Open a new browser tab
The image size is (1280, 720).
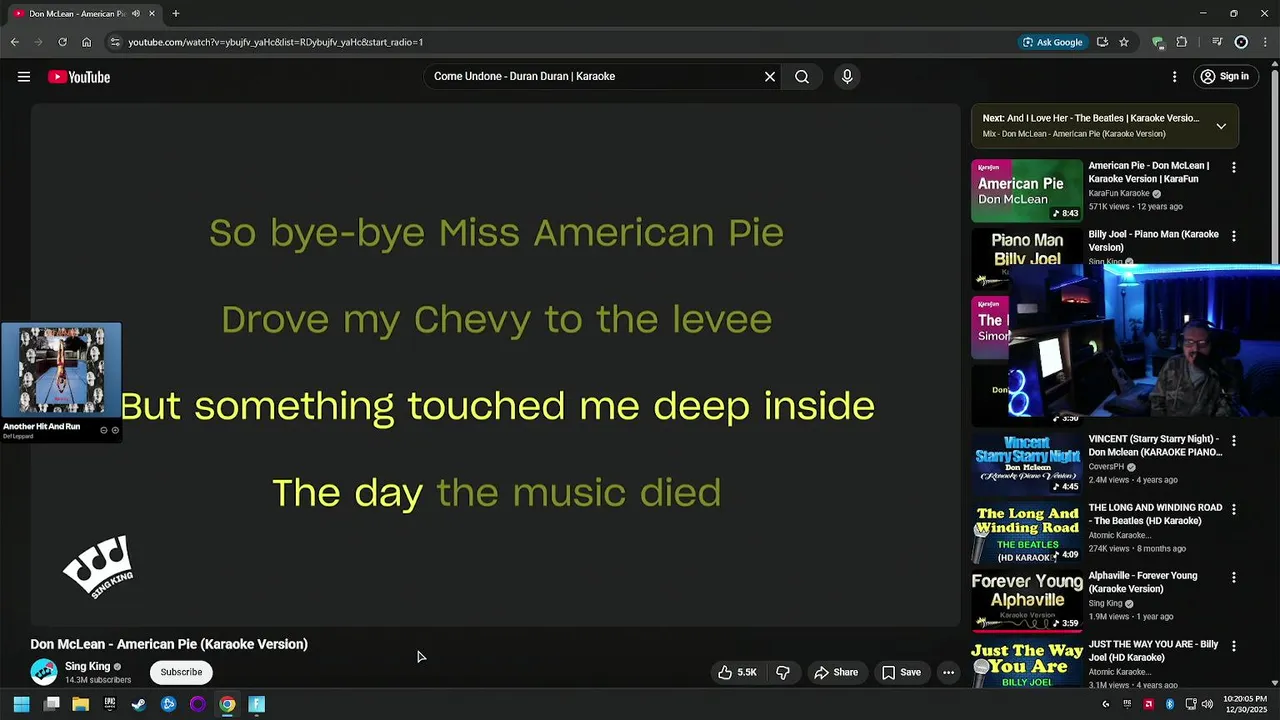(x=176, y=14)
